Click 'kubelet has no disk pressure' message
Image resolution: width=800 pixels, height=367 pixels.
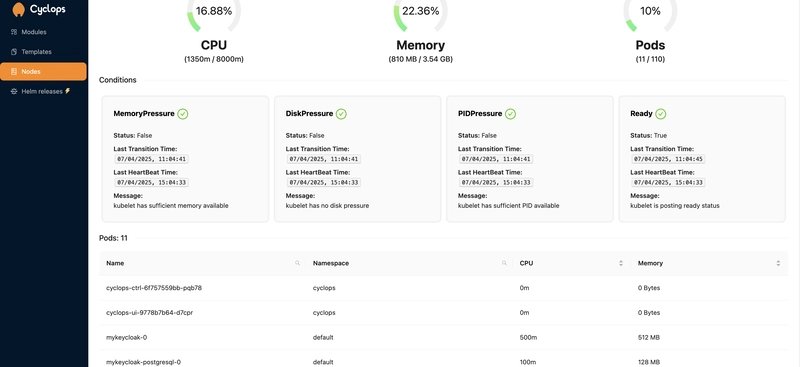click(x=327, y=206)
